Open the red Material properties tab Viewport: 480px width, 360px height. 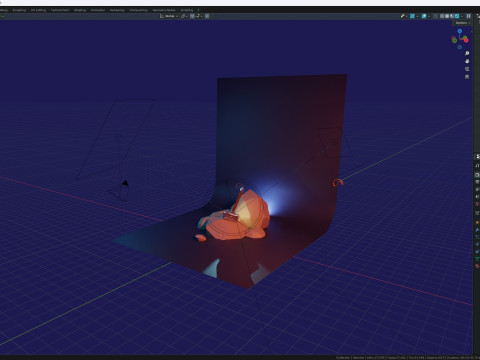point(477,266)
